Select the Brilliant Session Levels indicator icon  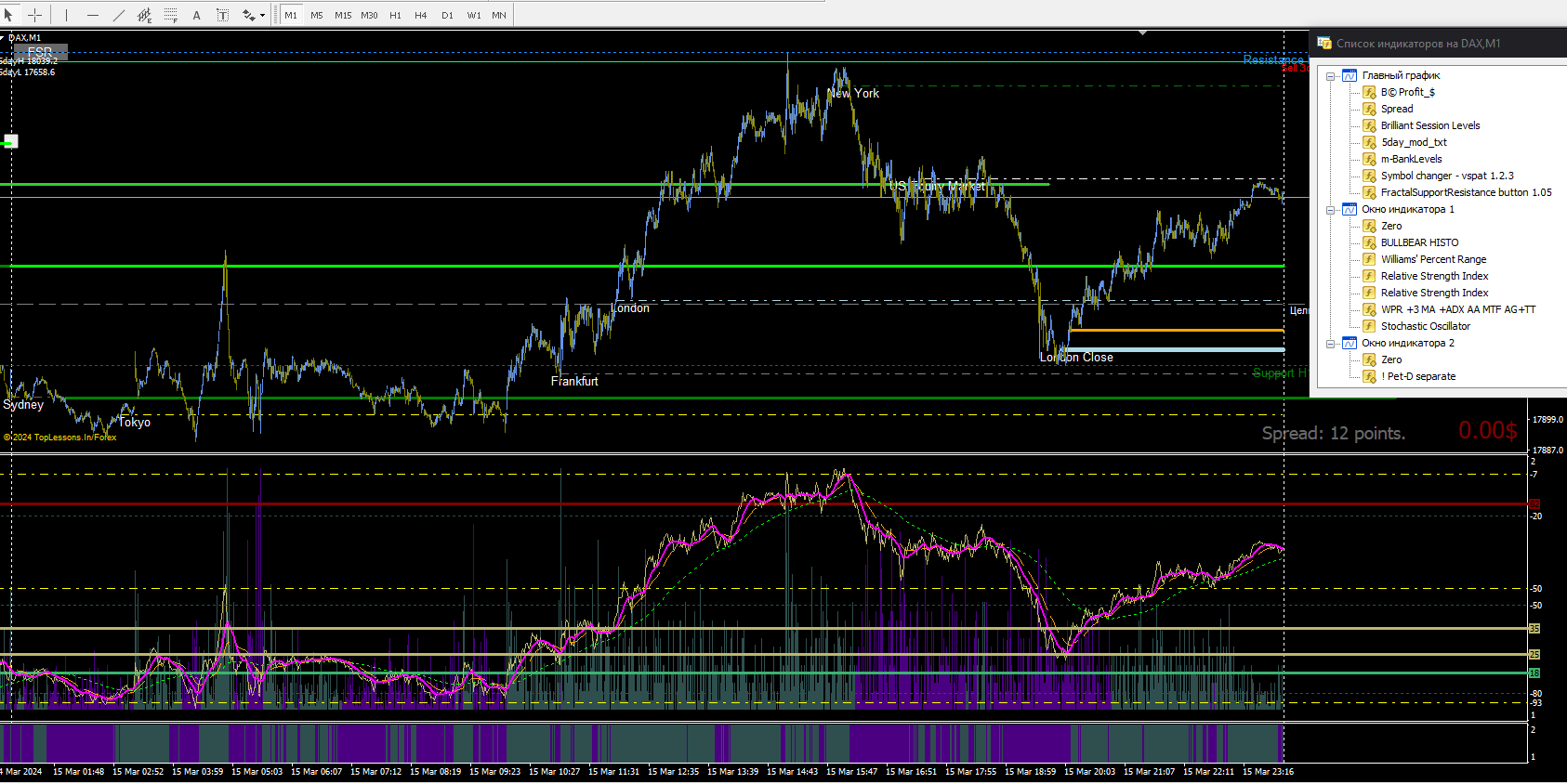tap(1369, 125)
